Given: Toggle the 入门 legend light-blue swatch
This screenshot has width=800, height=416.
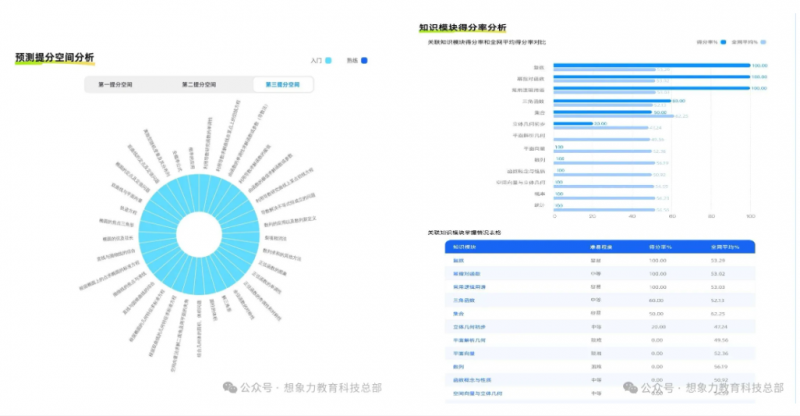Looking at the screenshot, I should pos(327,61).
